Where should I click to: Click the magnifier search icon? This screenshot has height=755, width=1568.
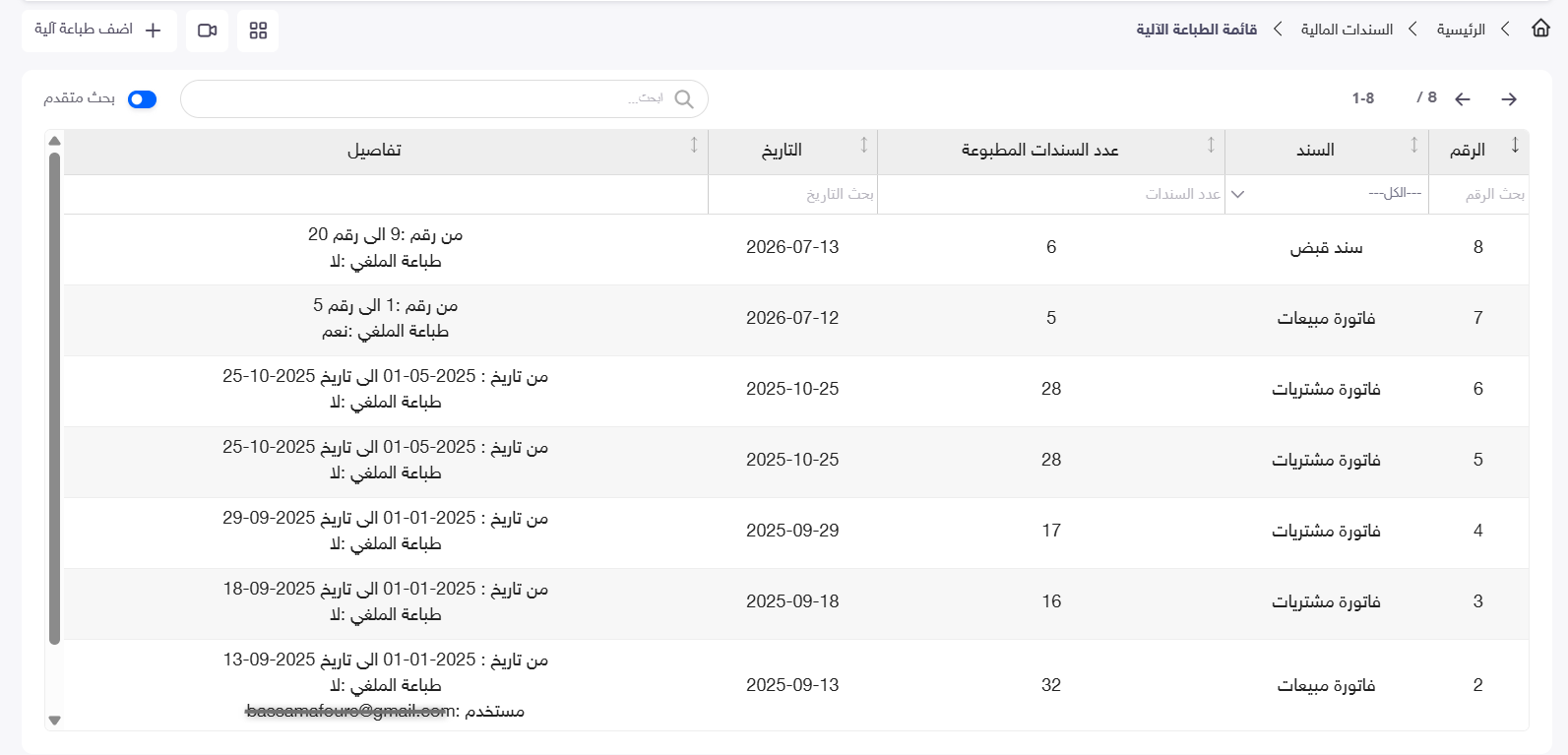coord(684,99)
